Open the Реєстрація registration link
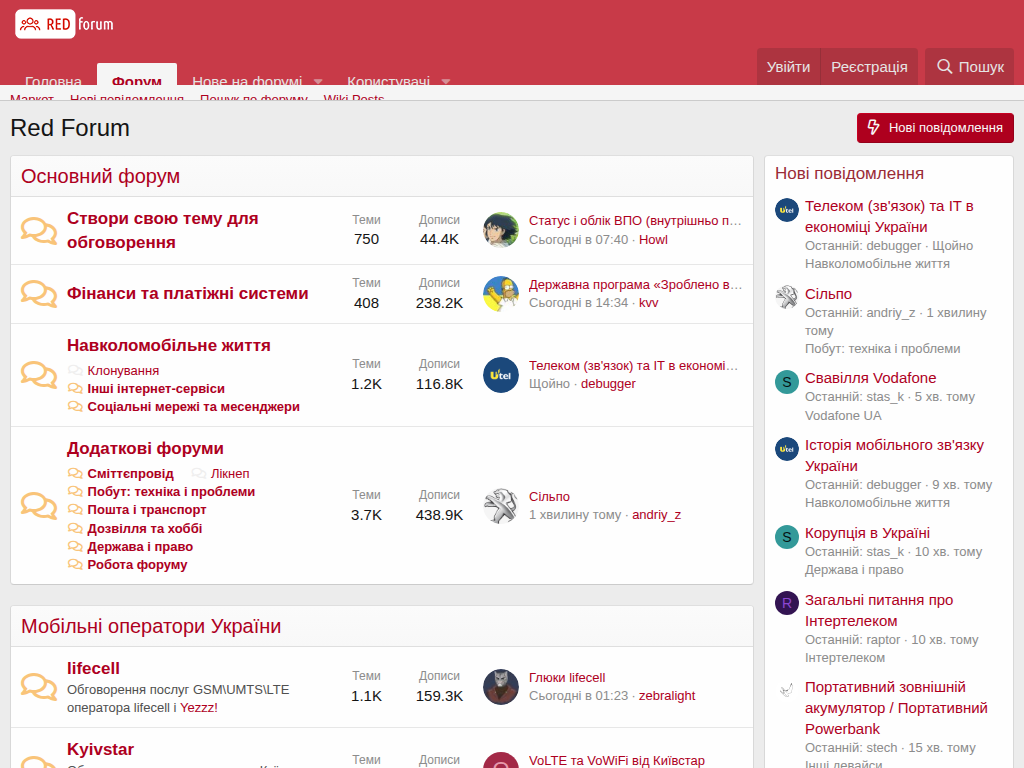This screenshot has height=768, width=1024. (x=869, y=67)
